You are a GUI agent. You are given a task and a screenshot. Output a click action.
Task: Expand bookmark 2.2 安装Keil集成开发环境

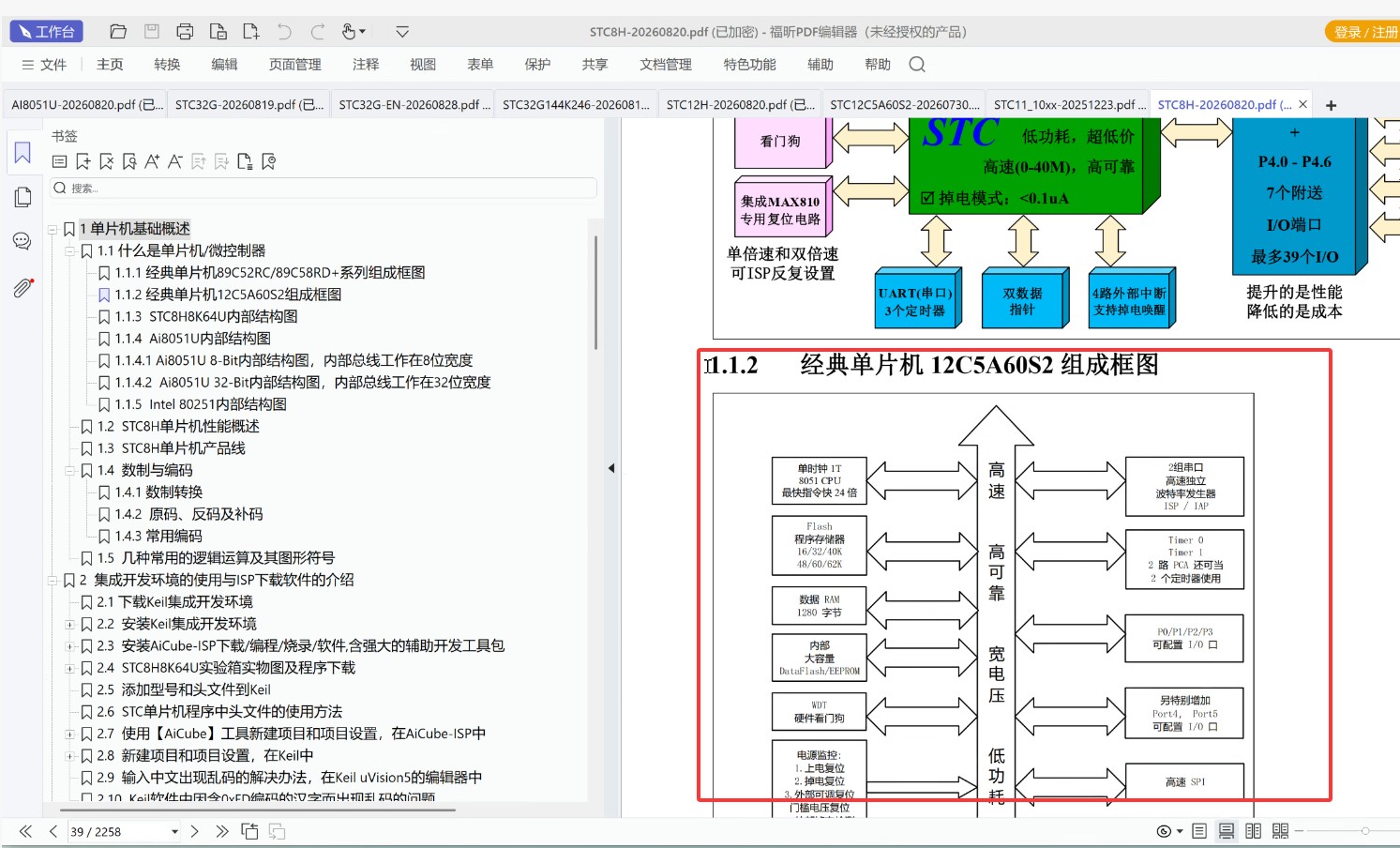click(x=69, y=625)
